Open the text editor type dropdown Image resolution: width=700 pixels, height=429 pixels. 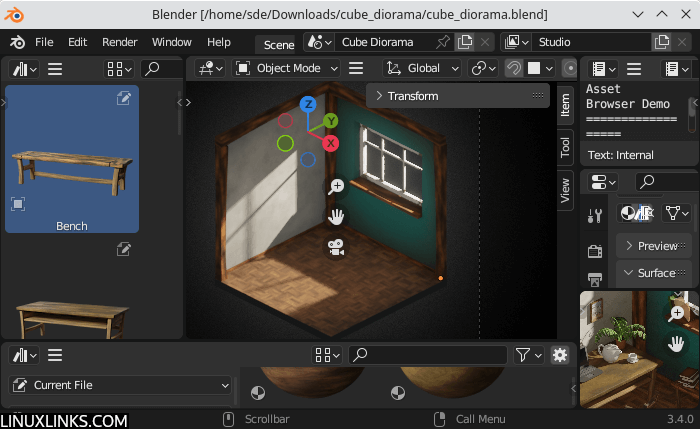pos(603,69)
